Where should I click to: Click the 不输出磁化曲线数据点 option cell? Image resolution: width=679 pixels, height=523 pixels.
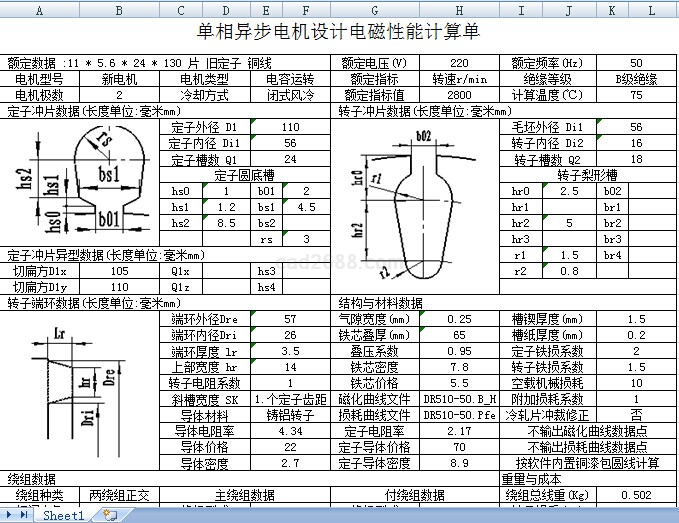coord(588,431)
